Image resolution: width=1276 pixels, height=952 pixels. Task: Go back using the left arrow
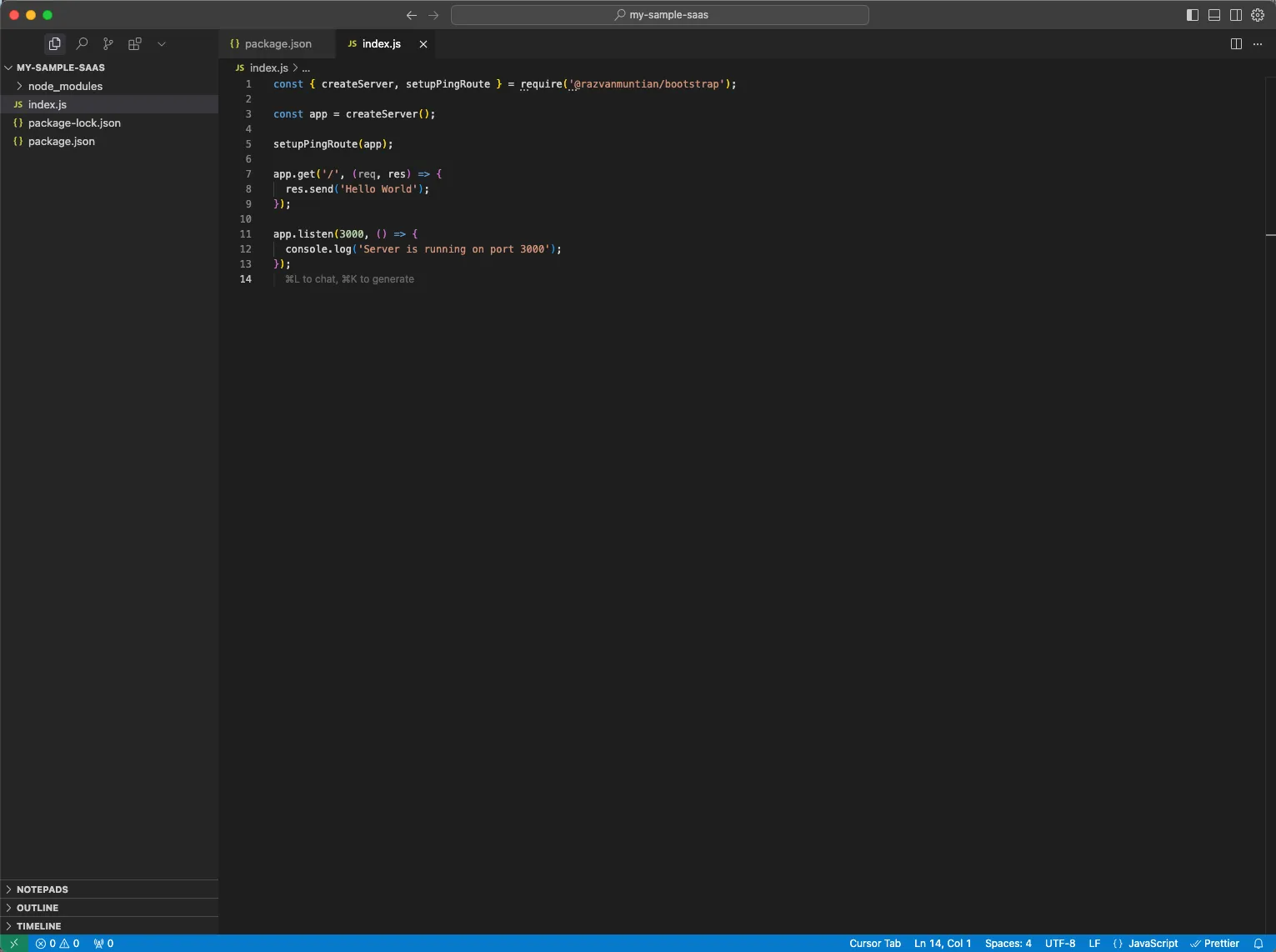click(411, 15)
